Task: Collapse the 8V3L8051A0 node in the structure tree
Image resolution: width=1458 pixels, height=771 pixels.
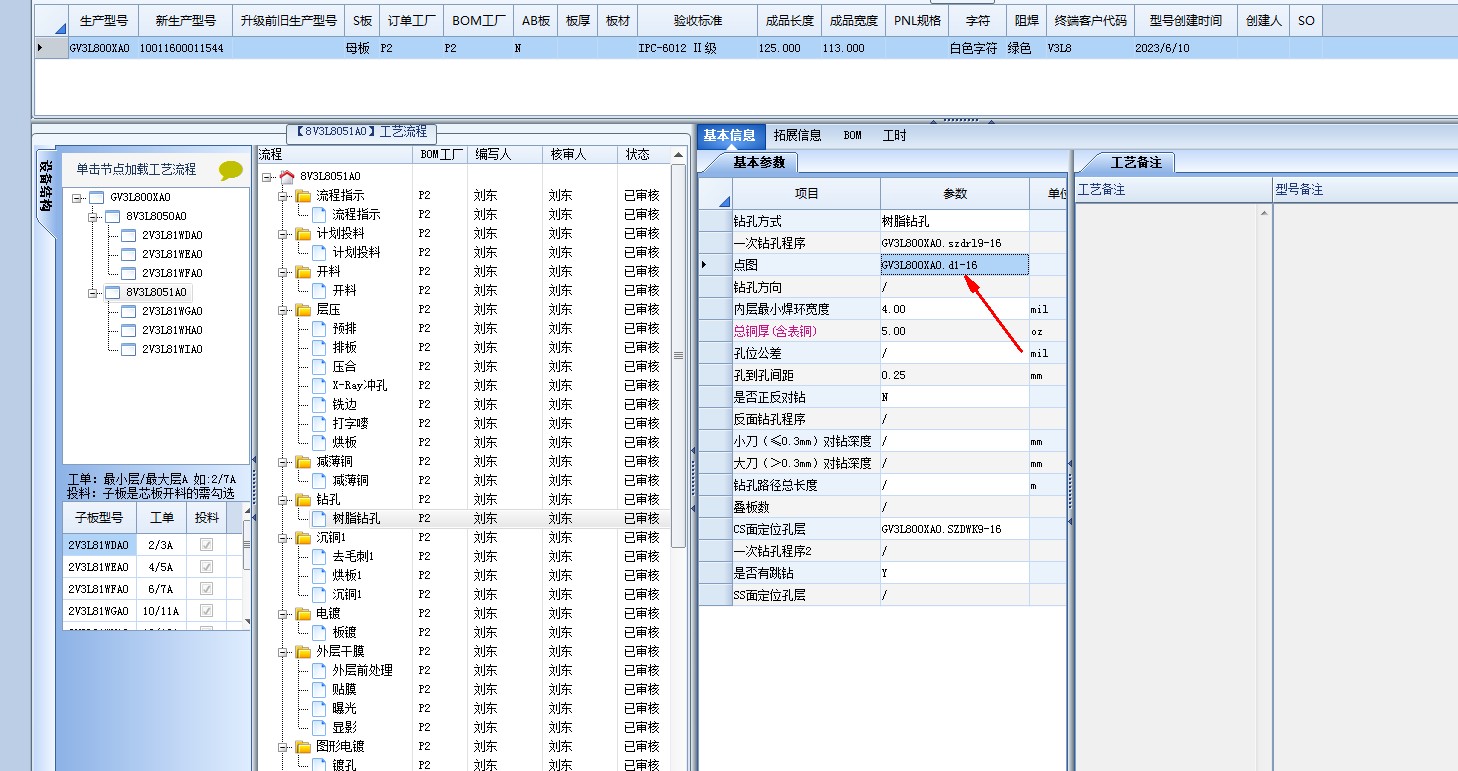Action: pyautogui.click(x=94, y=293)
